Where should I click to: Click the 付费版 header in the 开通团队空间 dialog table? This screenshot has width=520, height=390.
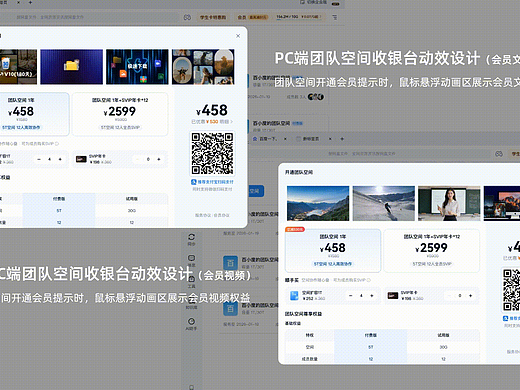pyautogui.click(x=371, y=335)
